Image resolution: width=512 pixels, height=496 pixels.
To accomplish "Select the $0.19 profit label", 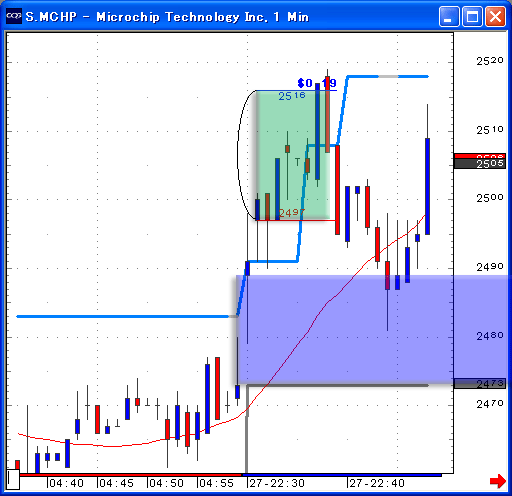I will pos(317,83).
